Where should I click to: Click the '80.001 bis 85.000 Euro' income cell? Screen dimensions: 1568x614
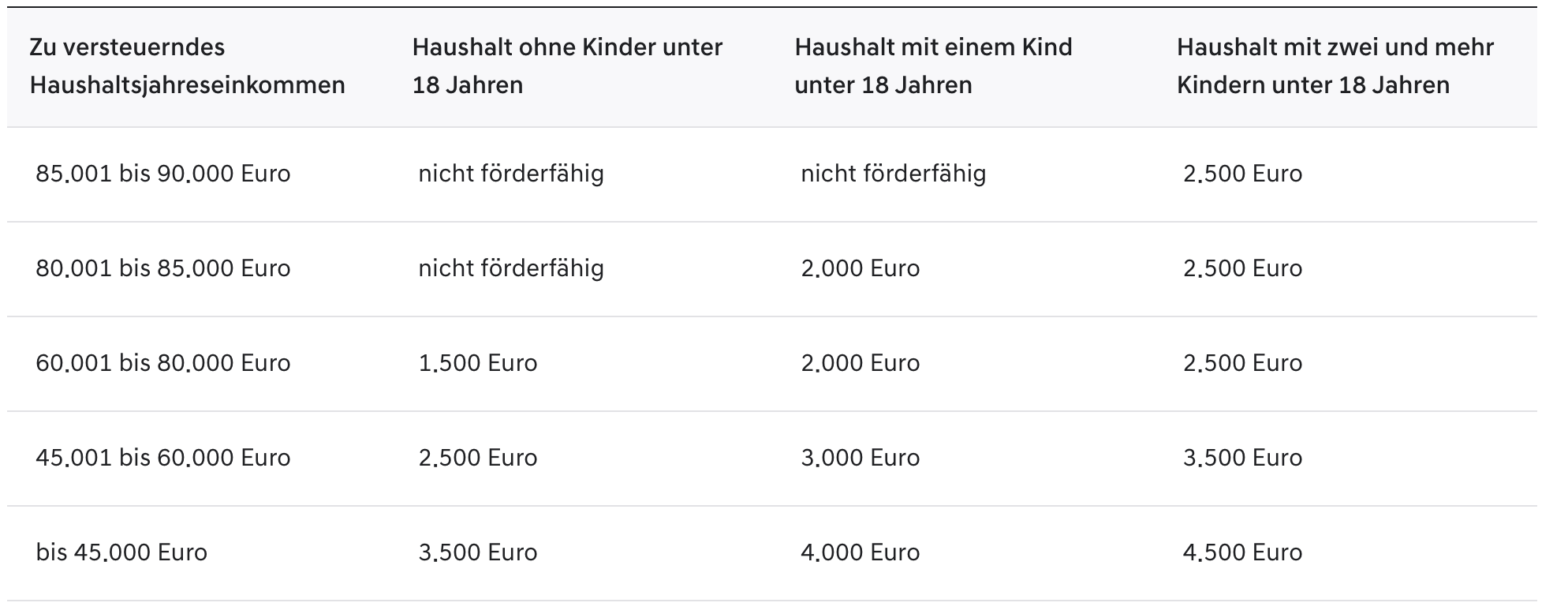coord(163,268)
